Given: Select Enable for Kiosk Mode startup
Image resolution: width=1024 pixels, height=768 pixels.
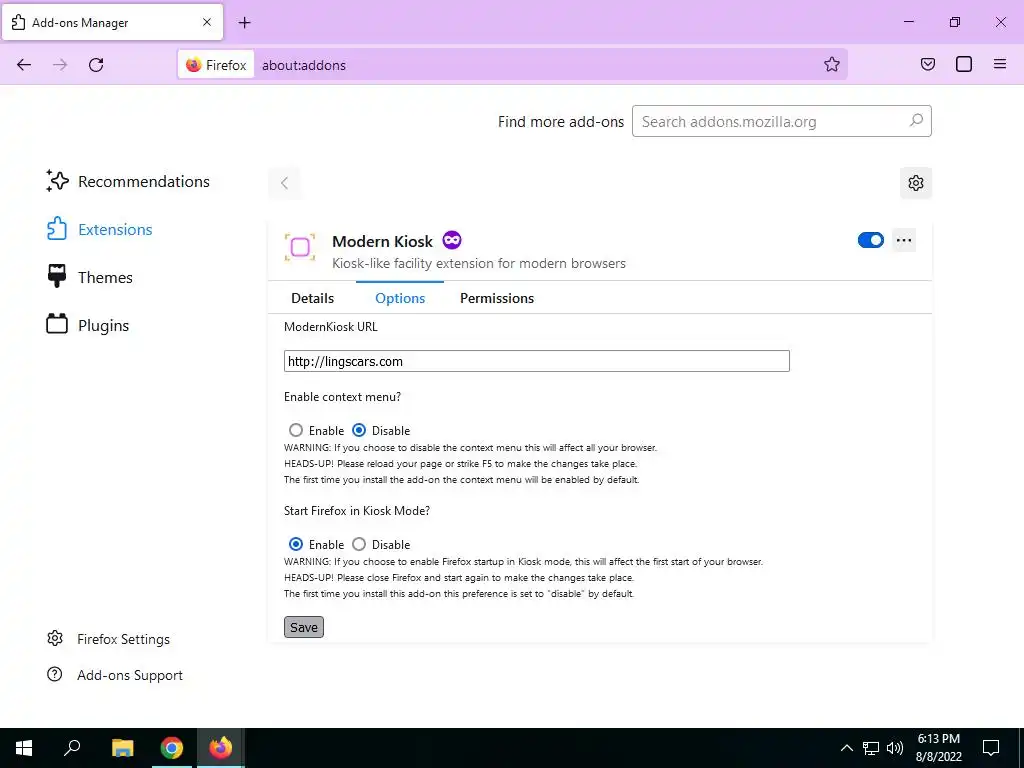Looking at the screenshot, I should [296, 544].
